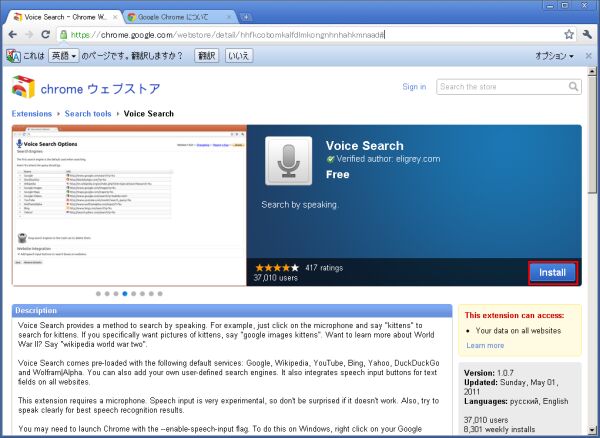The image size is (600, 438).
Task: Click the Chrome Web Store logo
Action: (x=23, y=87)
